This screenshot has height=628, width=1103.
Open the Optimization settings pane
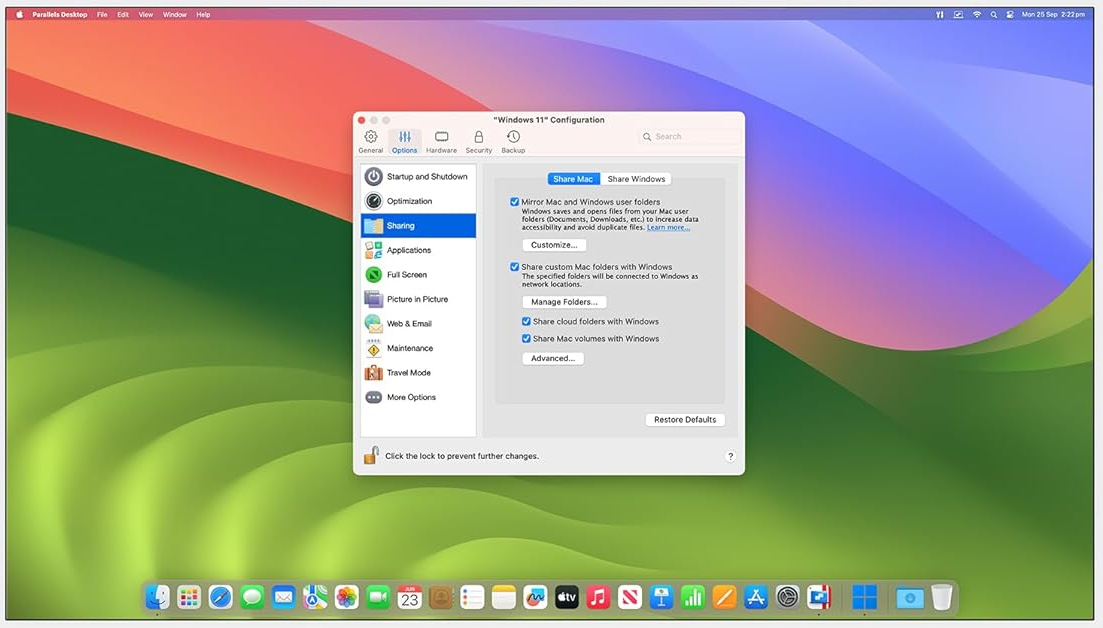click(x=419, y=201)
